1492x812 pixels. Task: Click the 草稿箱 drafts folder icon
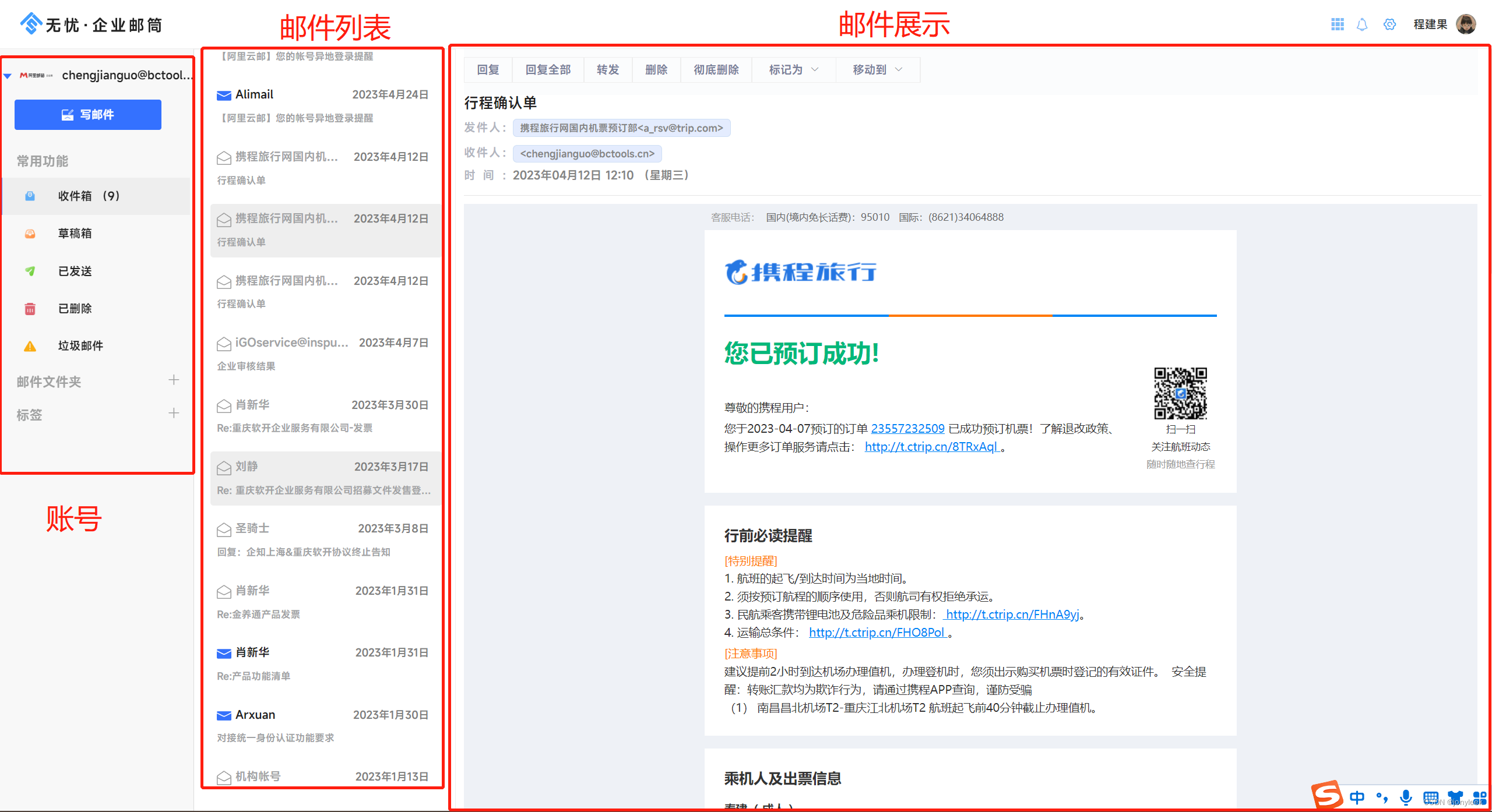[x=30, y=234]
